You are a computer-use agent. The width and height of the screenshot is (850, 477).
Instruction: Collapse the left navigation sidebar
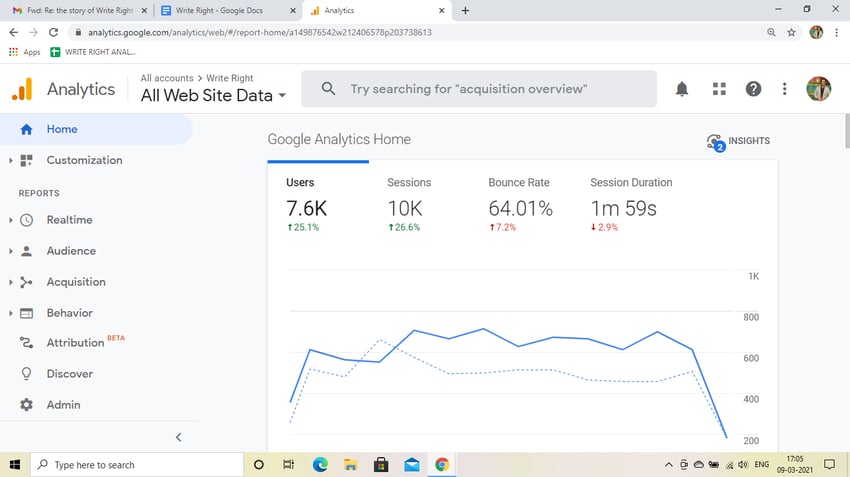pos(178,437)
